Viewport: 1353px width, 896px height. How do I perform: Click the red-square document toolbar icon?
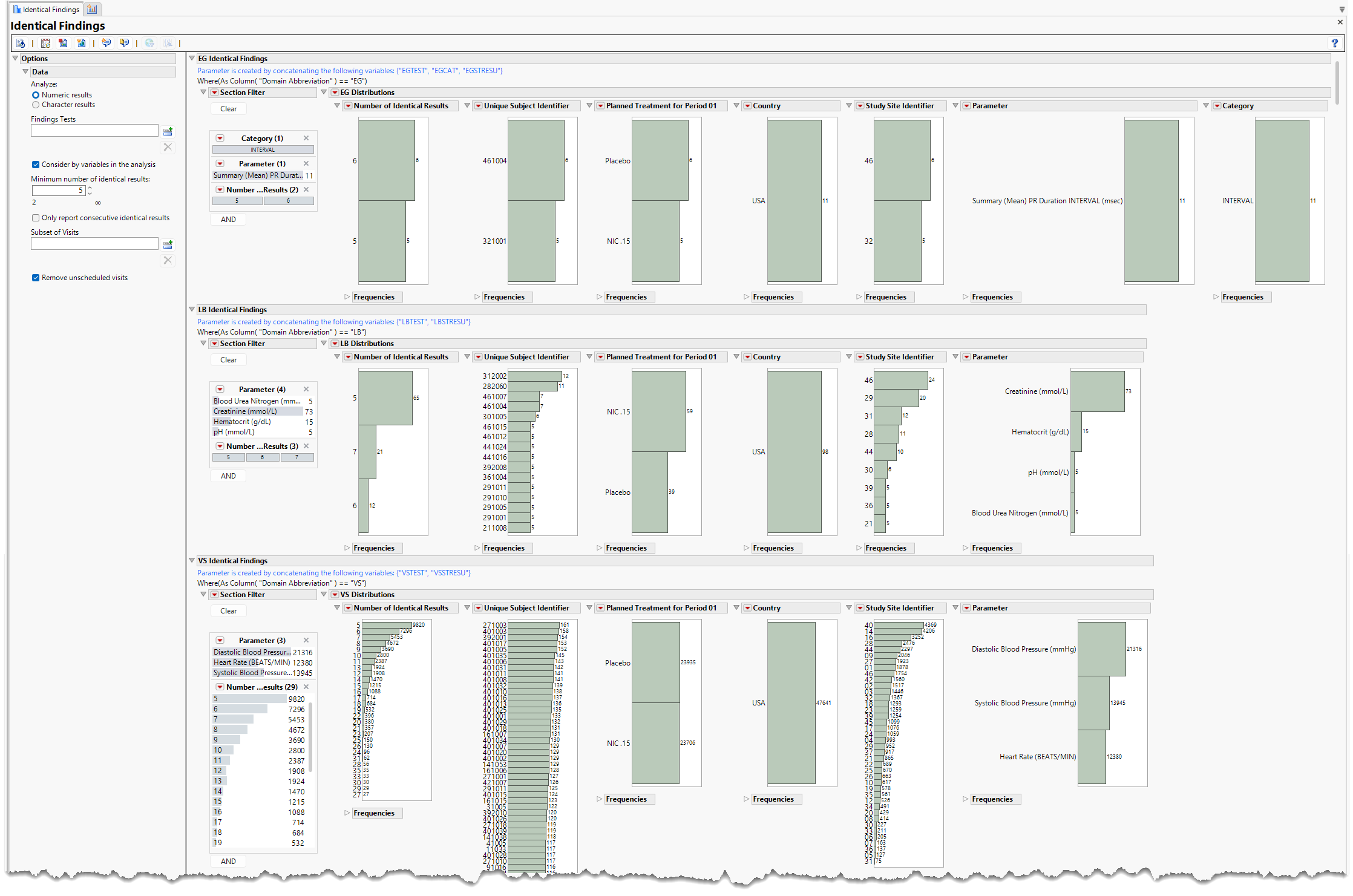pos(63,43)
